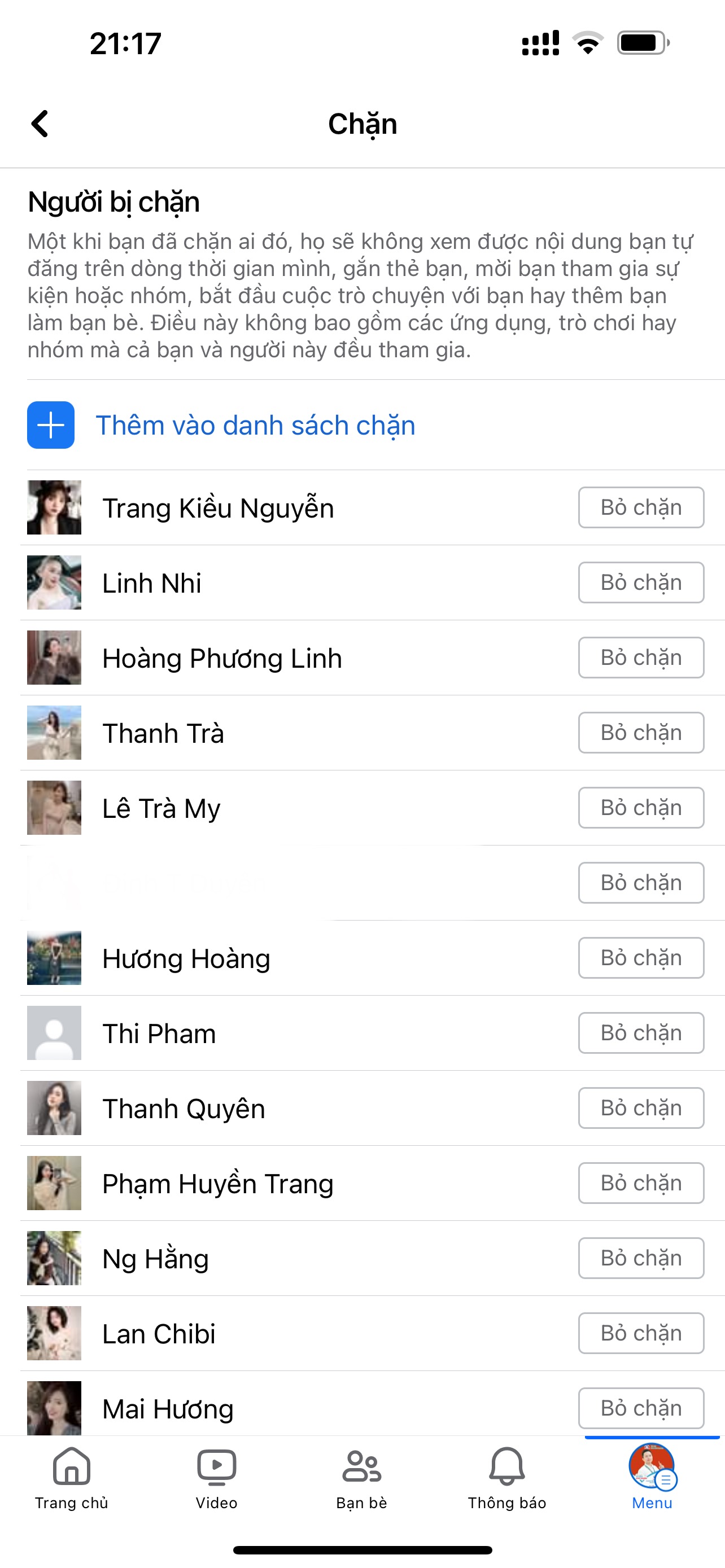The width and height of the screenshot is (725, 1568).
Task: Tap the Lan Chibi name entry
Action: point(159,1334)
